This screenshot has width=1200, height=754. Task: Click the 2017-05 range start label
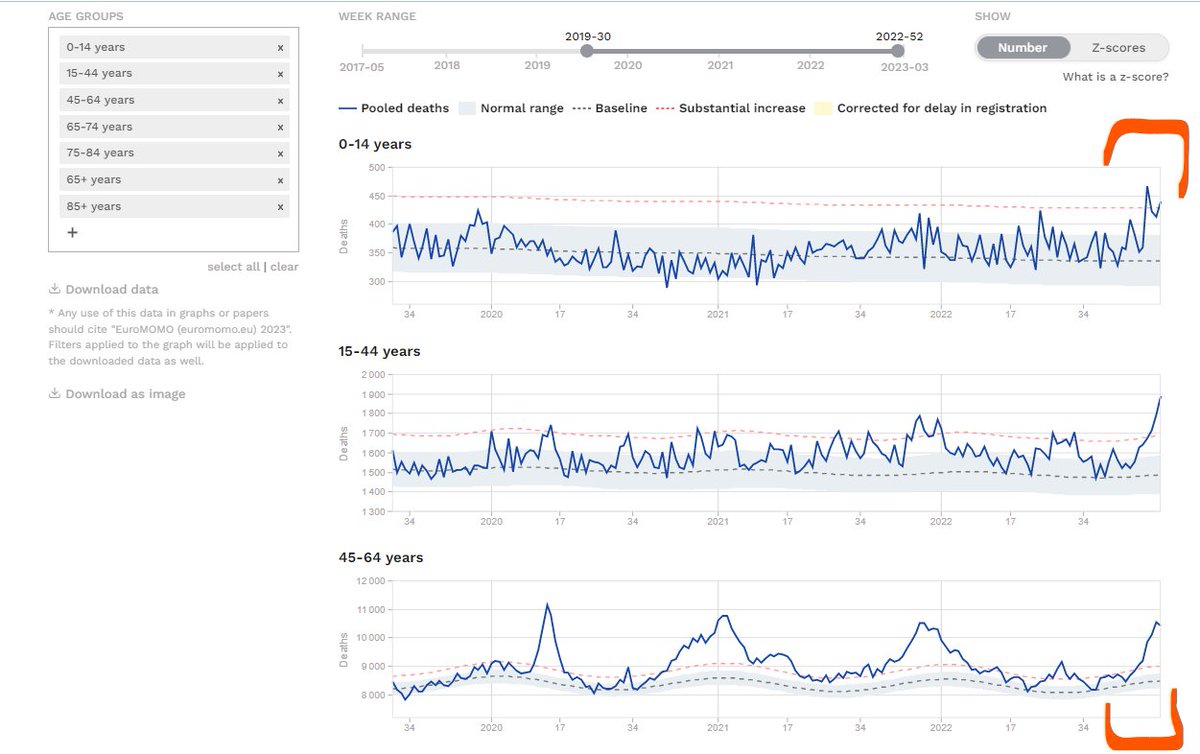pyautogui.click(x=362, y=67)
